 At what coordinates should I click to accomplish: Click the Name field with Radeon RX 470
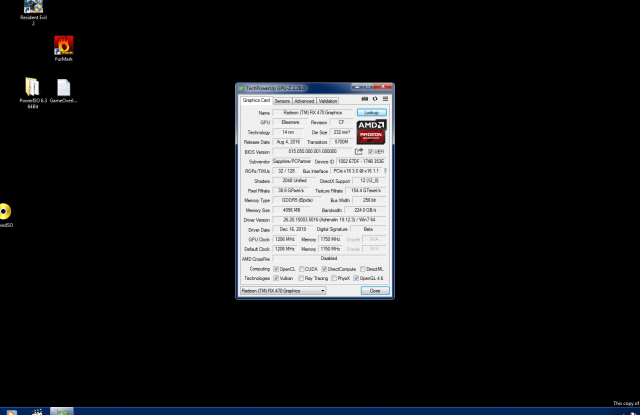(313, 113)
